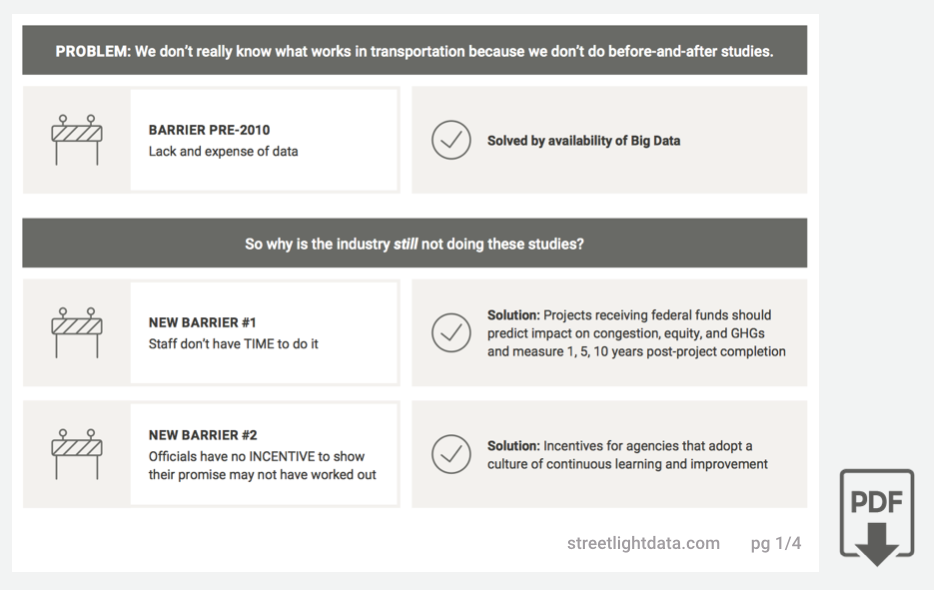Click checkmark circle next to Big Data
Image resolution: width=934 pixels, height=590 pixels.
point(451,140)
